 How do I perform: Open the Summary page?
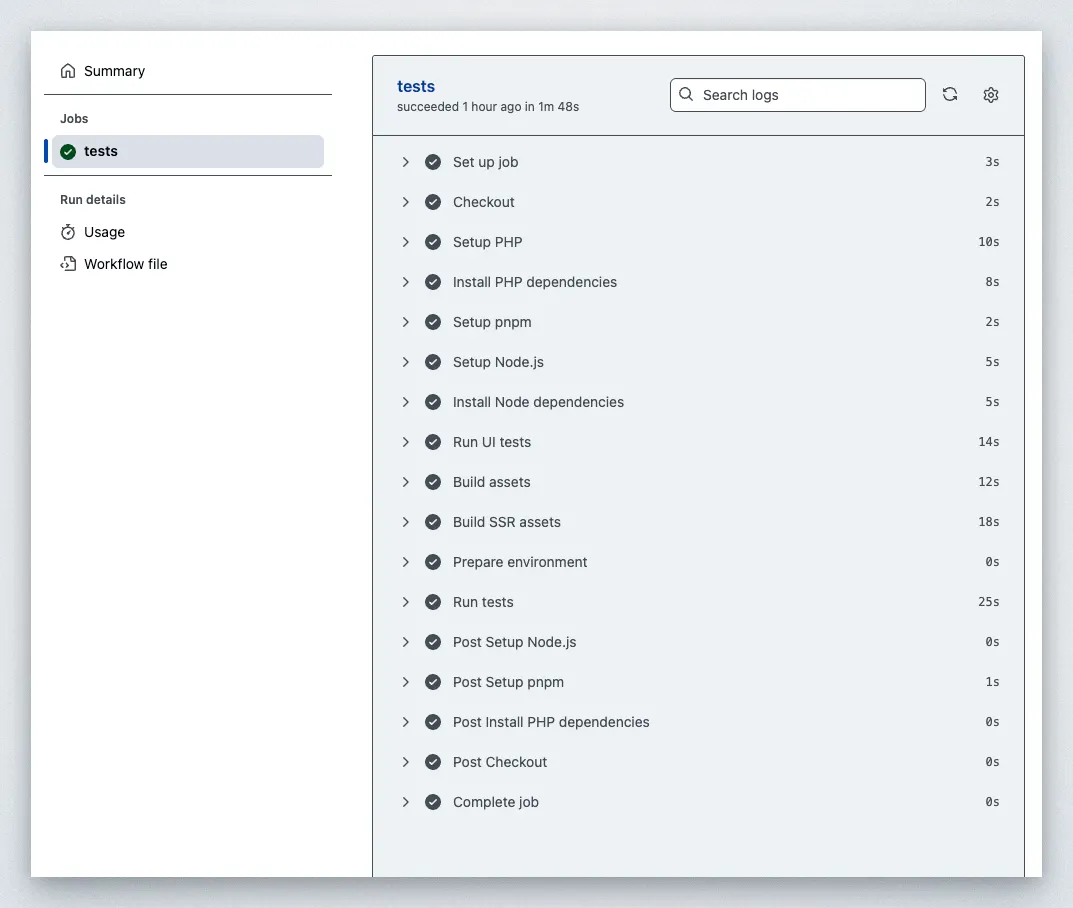click(114, 71)
